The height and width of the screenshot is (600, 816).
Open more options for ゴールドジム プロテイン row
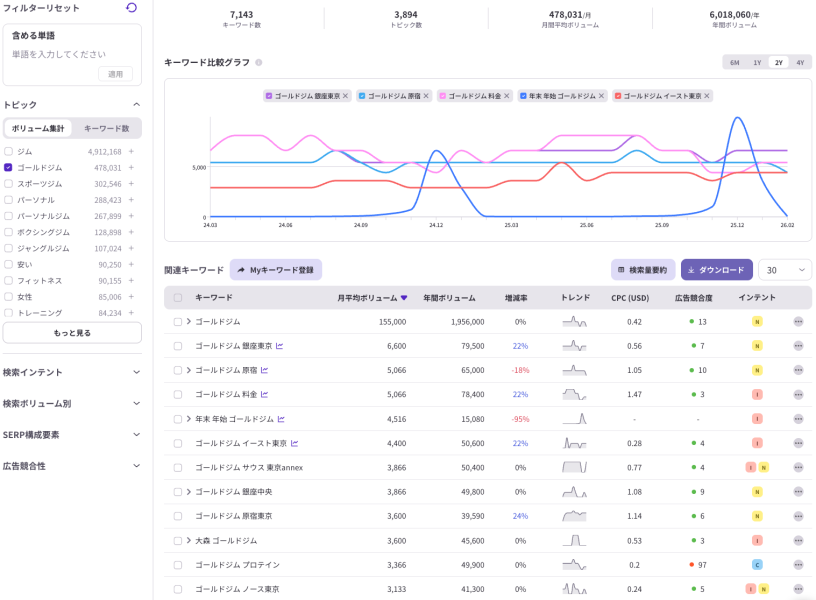798,565
